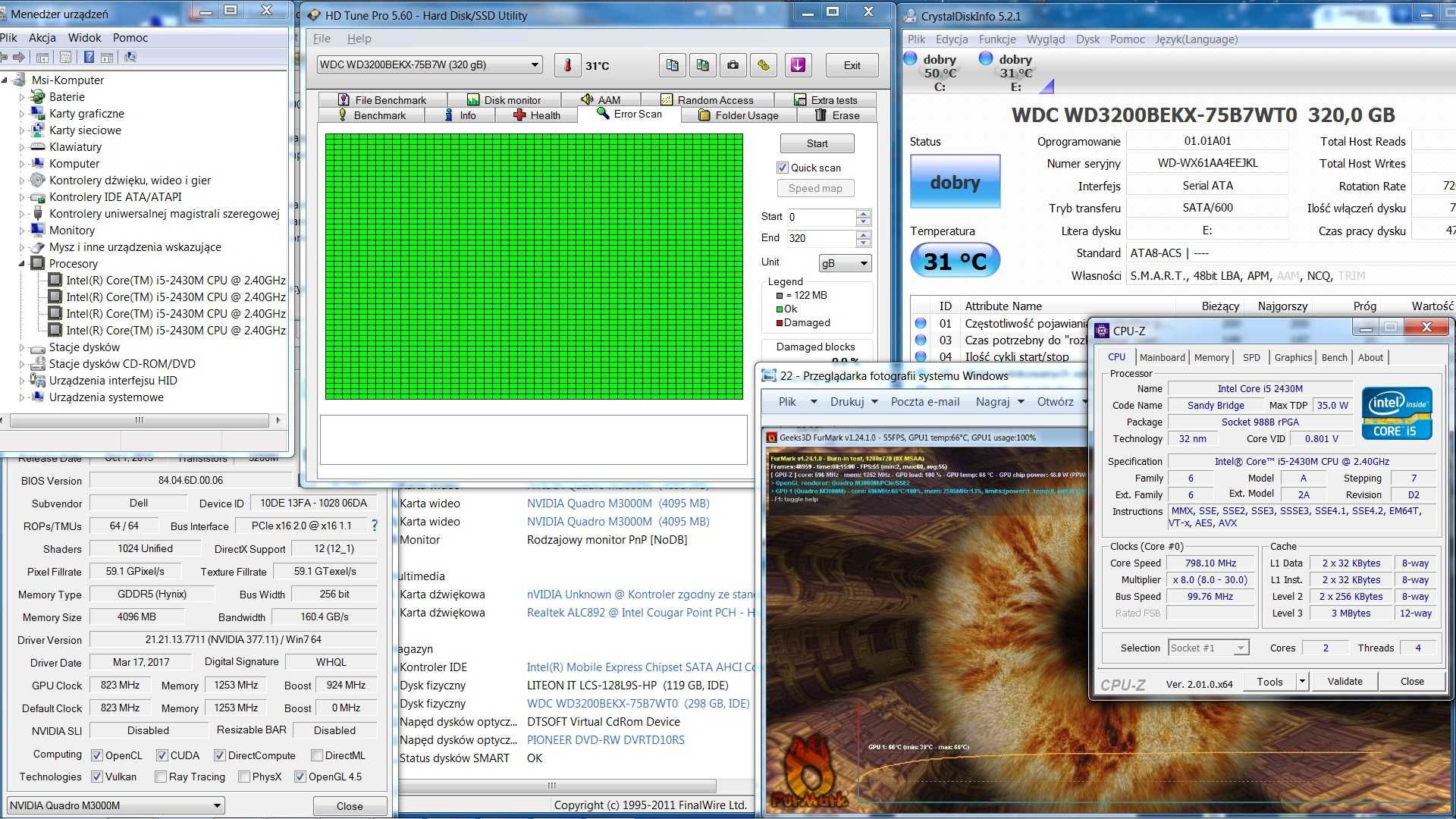1456x819 pixels.
Task: Click the Karty graficzne device icon
Action: point(38,113)
